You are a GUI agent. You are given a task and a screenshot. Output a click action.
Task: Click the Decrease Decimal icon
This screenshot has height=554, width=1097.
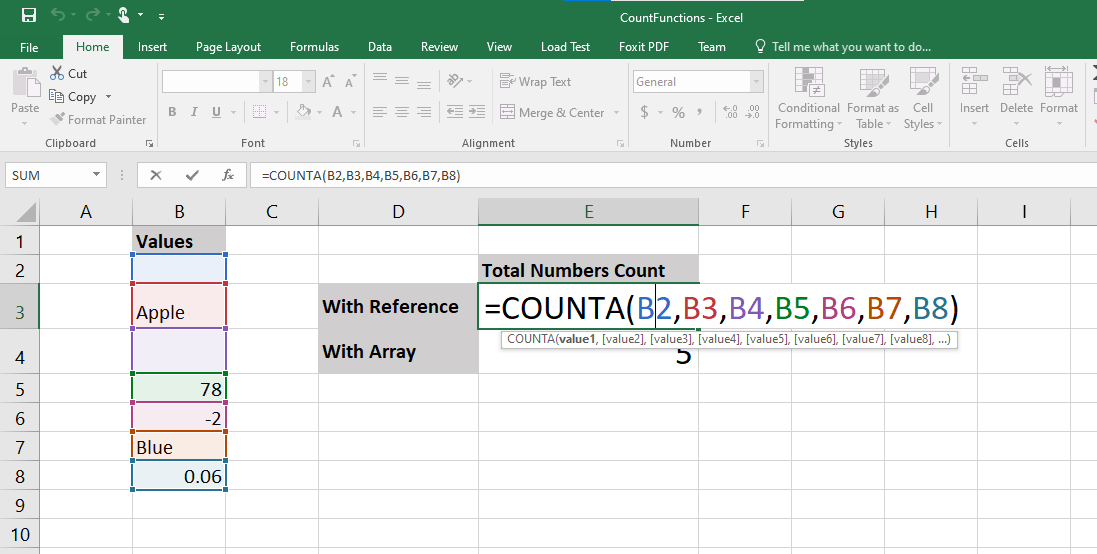(753, 112)
